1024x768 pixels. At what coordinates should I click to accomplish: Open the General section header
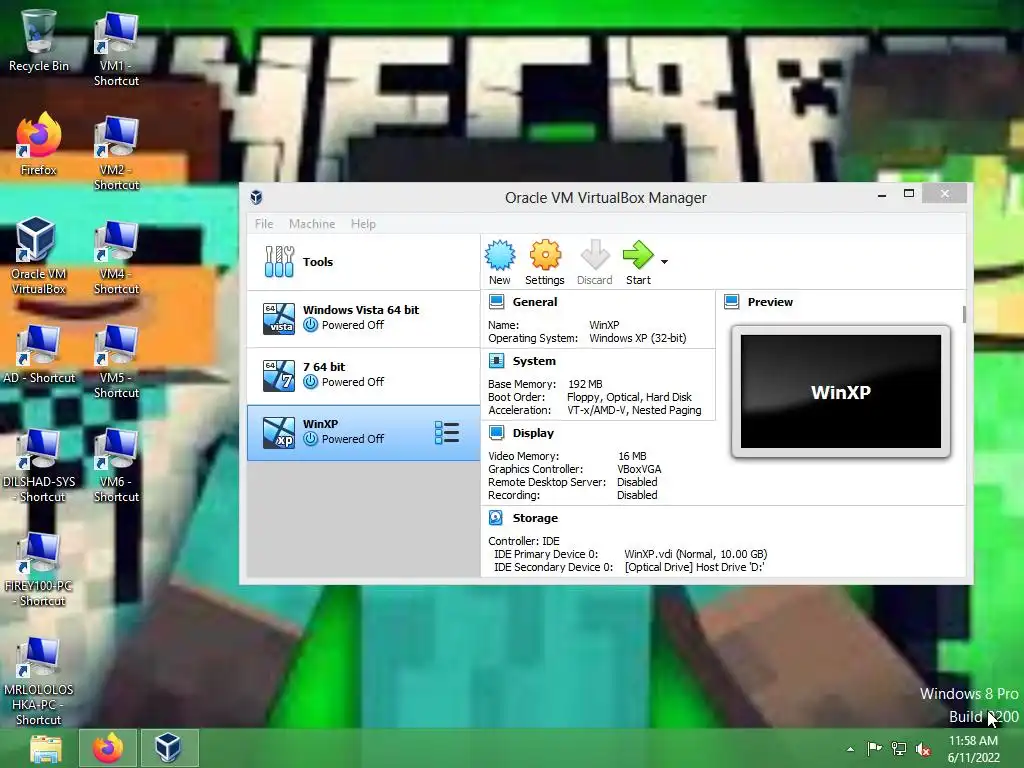534,302
